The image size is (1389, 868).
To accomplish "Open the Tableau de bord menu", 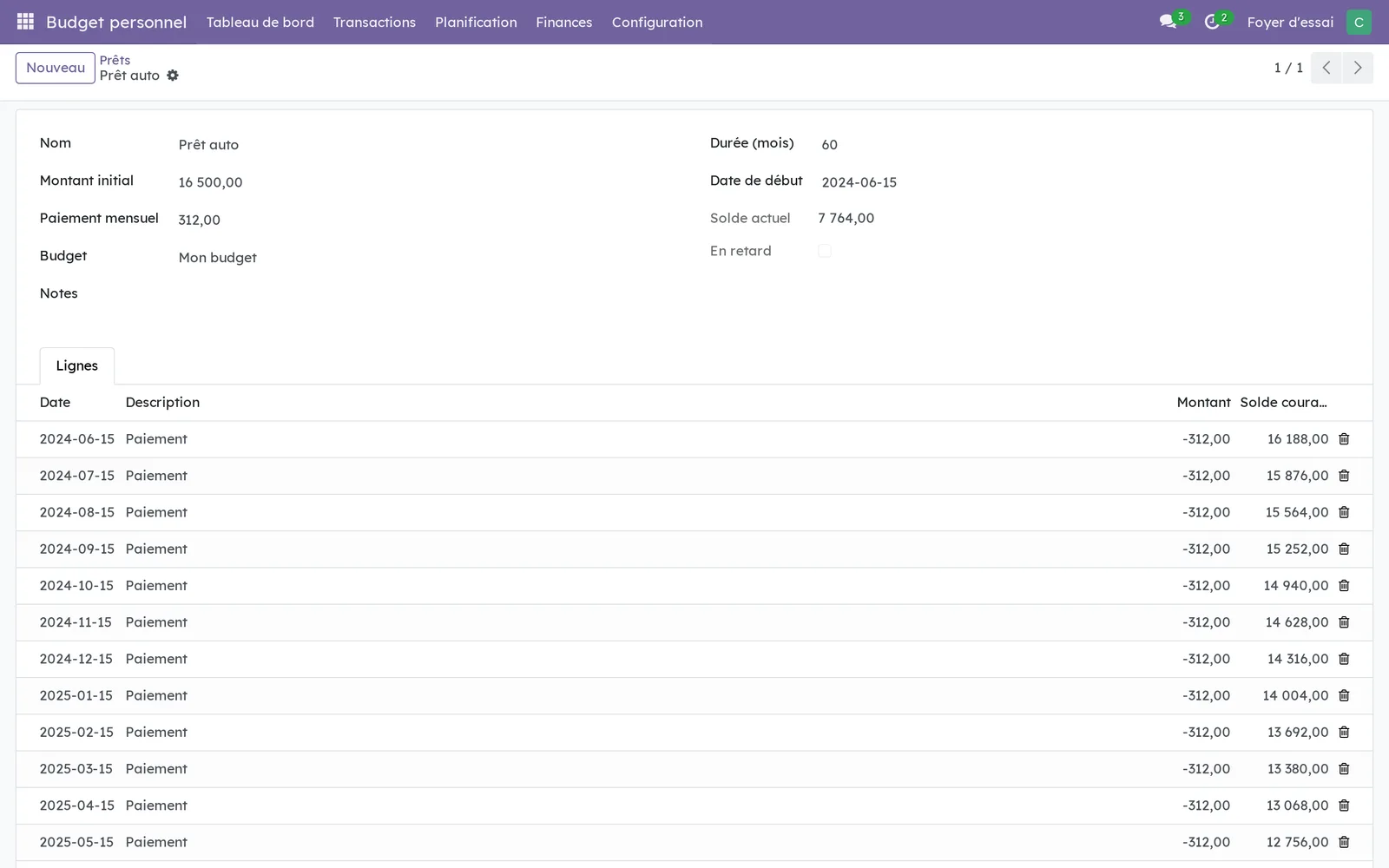I will 260,22.
